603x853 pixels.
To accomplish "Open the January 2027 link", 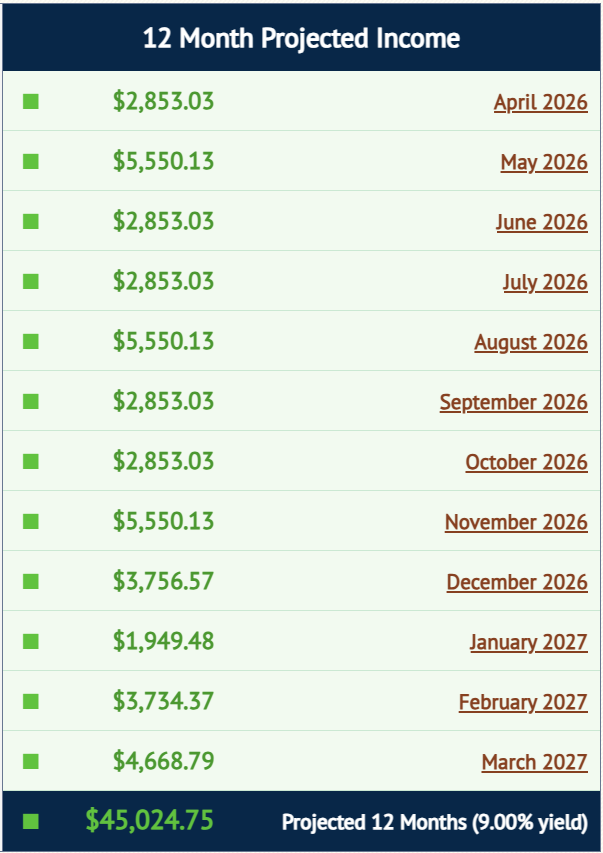I will [528, 642].
